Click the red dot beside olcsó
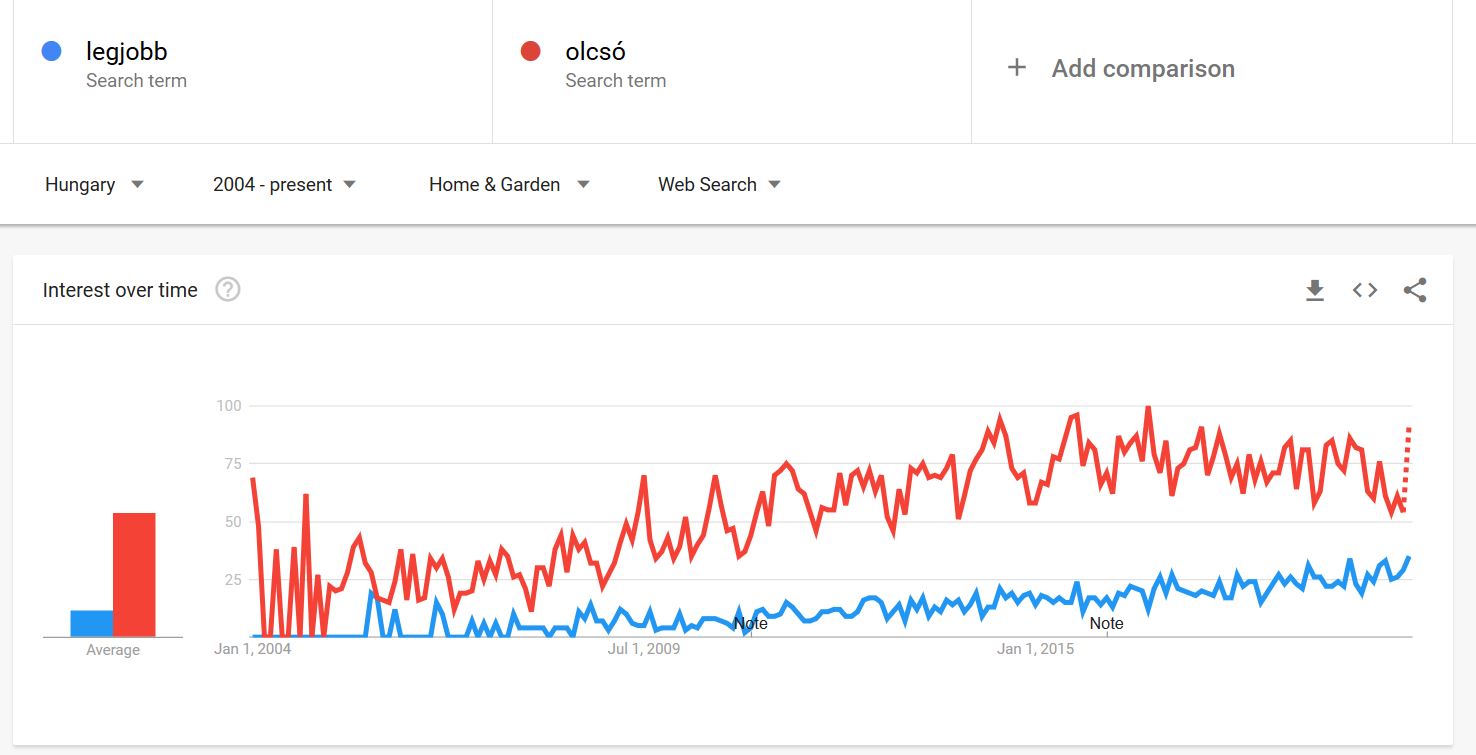The image size is (1476, 755). coord(531,51)
